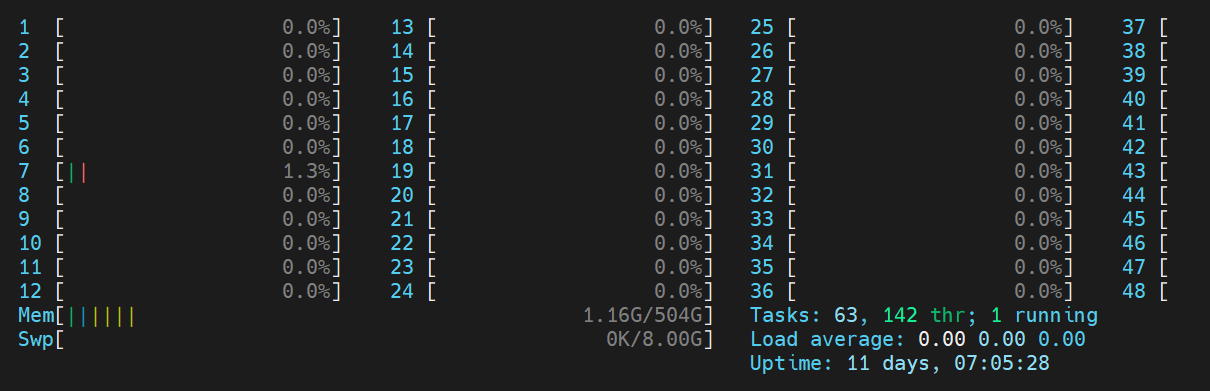Click the CPU 6 meter label

pyautogui.click(x=24, y=147)
